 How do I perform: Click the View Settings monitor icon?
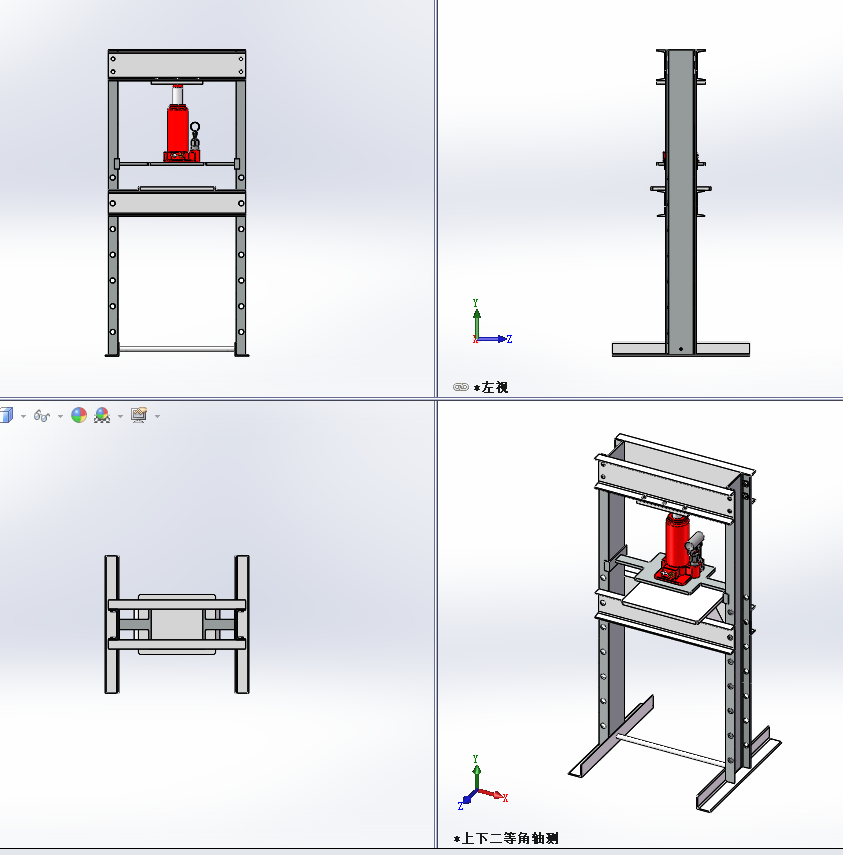click(x=139, y=416)
